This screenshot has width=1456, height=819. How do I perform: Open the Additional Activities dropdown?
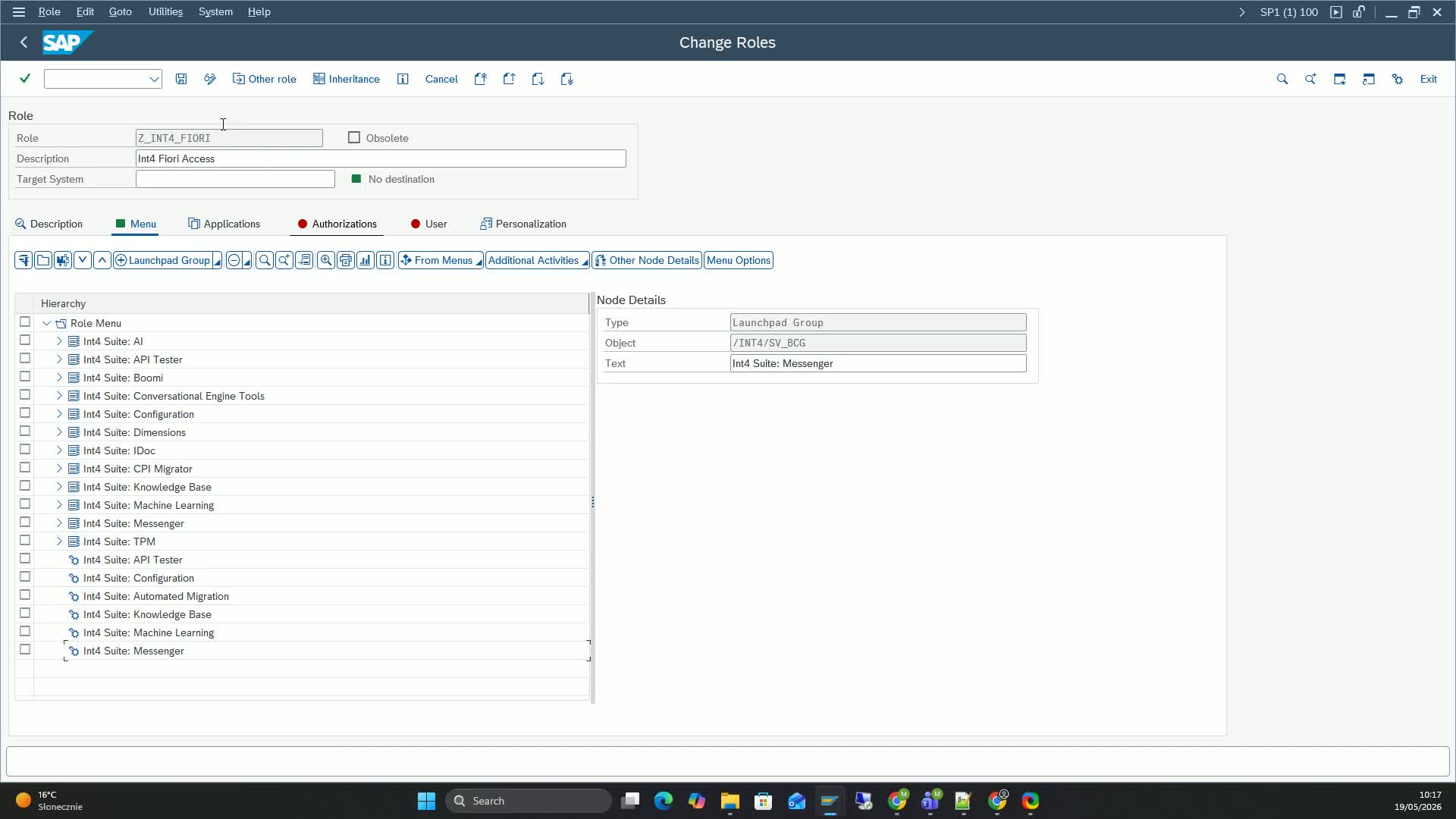tap(538, 260)
